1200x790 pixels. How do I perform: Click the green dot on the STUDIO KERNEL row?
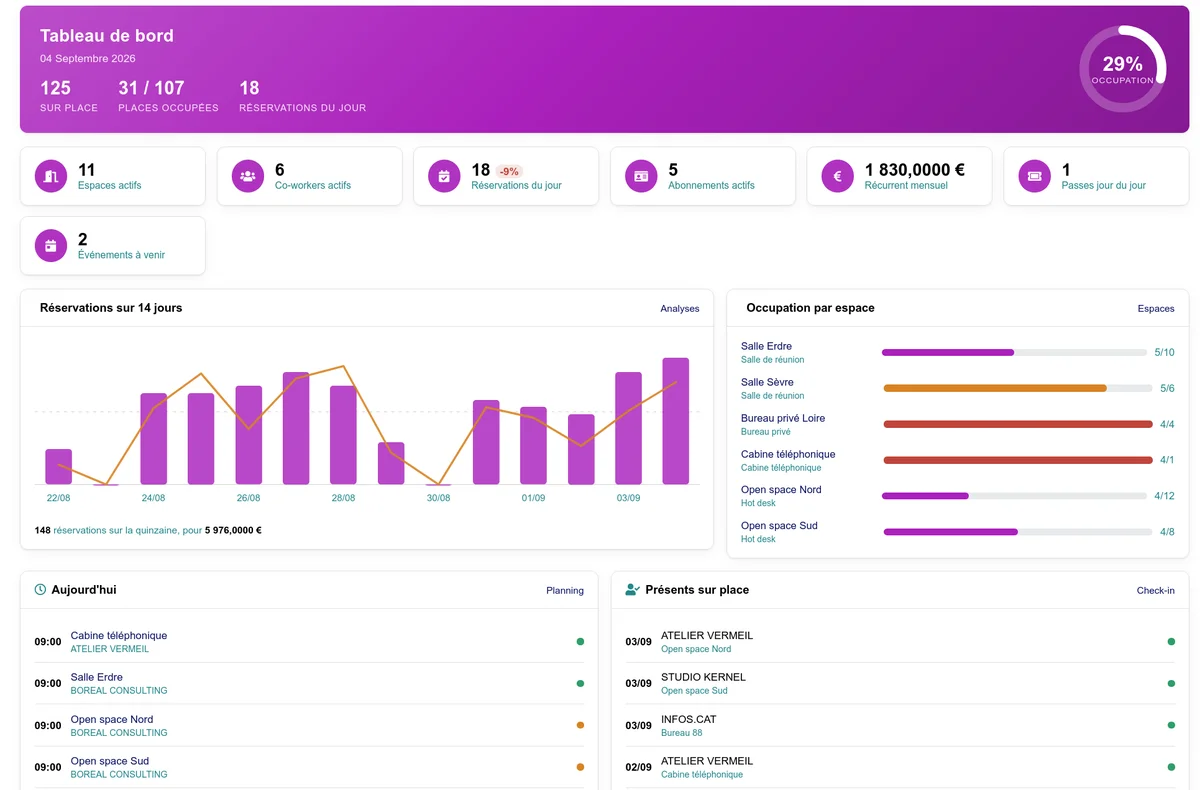(1171, 683)
